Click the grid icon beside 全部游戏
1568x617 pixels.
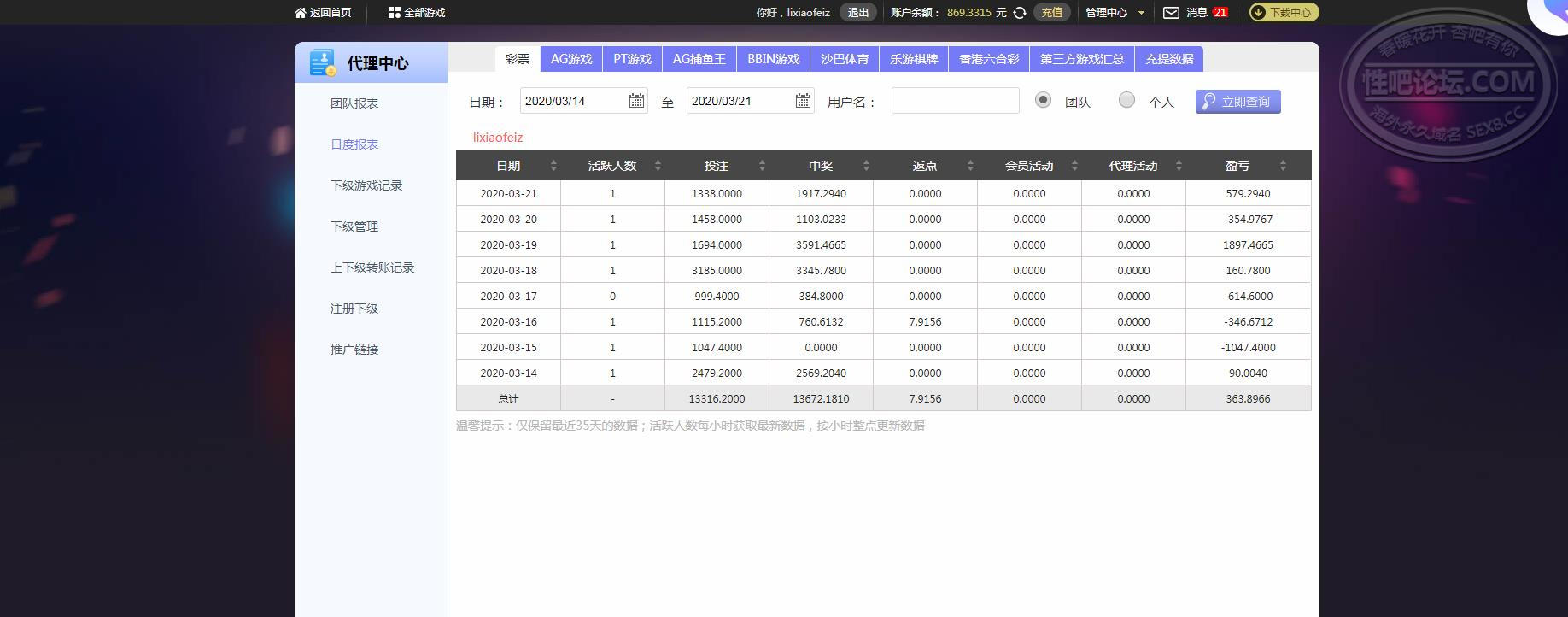394,13
